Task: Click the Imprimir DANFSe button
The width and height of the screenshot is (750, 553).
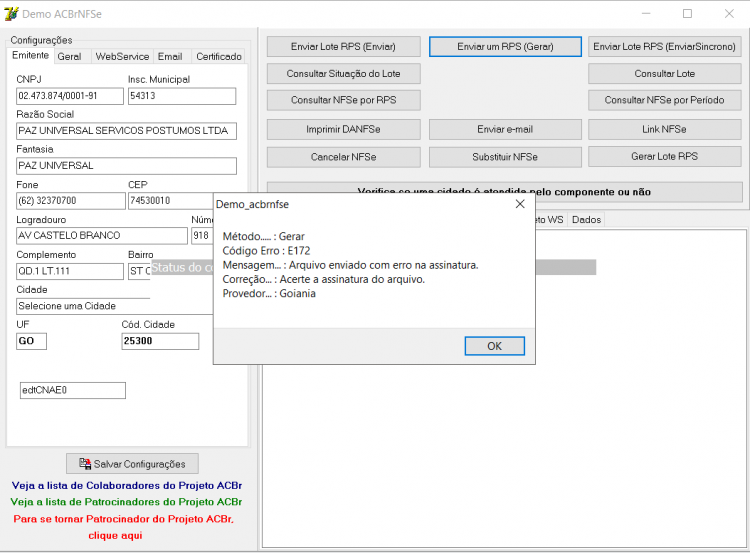Action: tap(343, 129)
